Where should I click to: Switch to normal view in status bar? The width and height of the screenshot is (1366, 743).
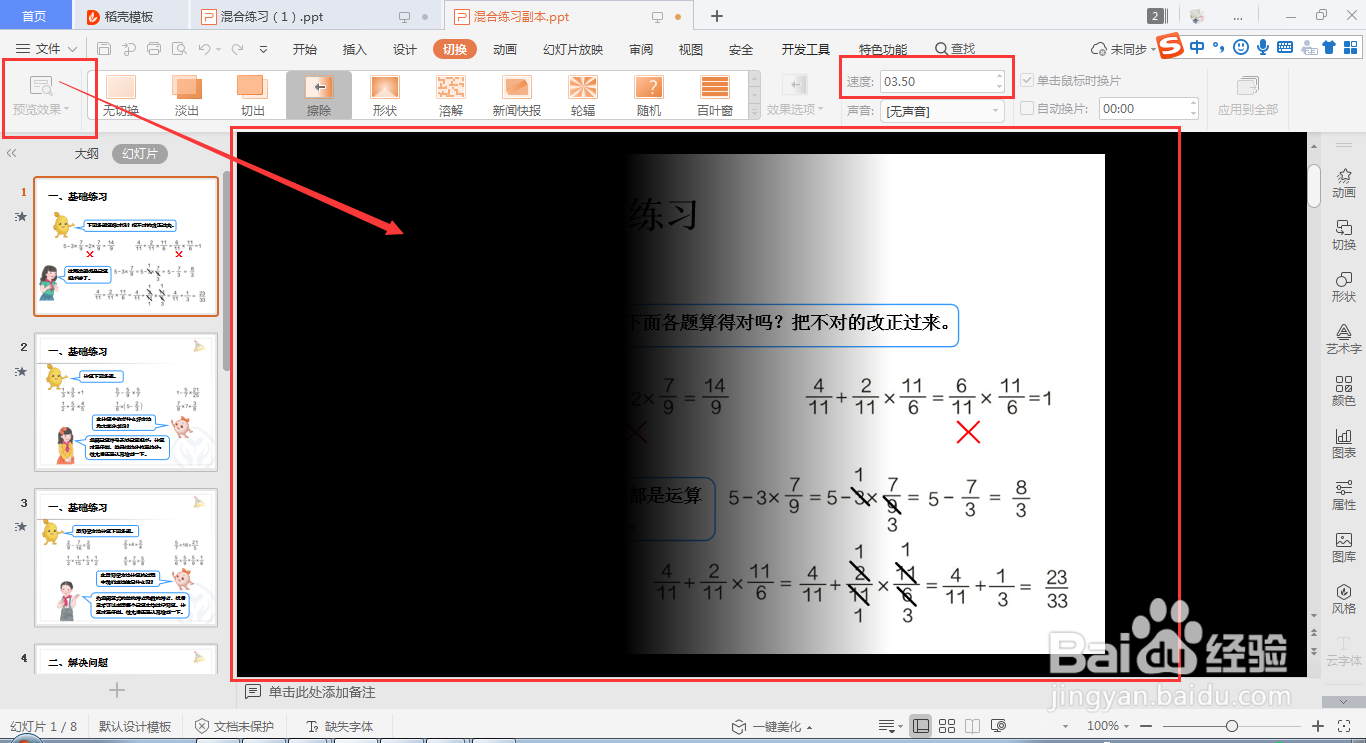[921, 726]
